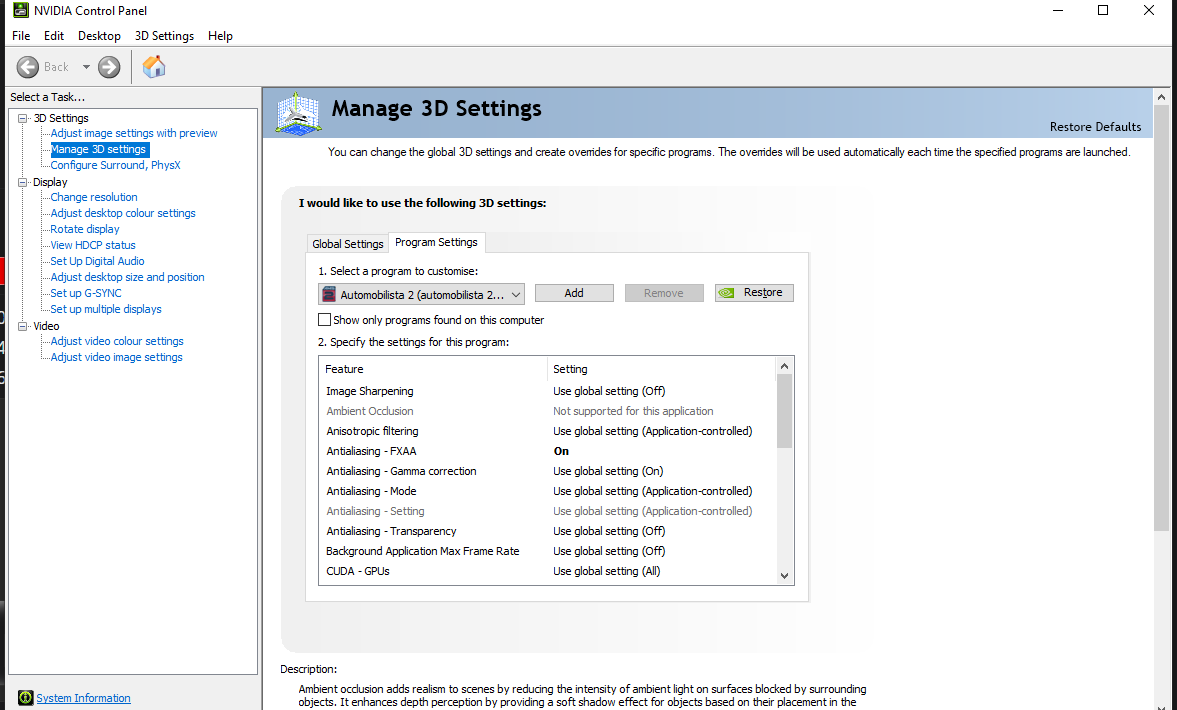This screenshot has width=1177, height=710.
Task: Open the File menu
Action: 21,36
